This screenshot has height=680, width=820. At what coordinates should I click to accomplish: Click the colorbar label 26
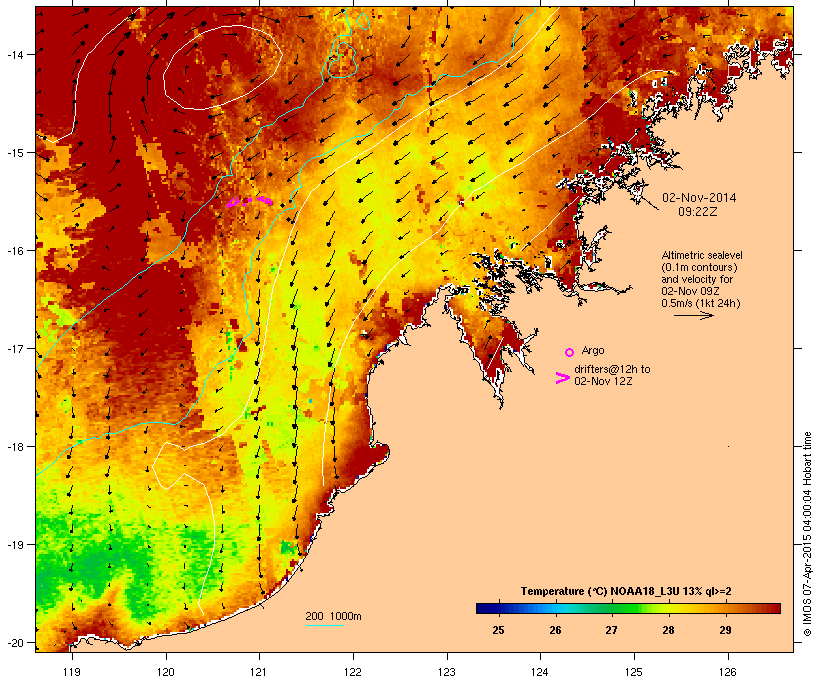click(555, 630)
